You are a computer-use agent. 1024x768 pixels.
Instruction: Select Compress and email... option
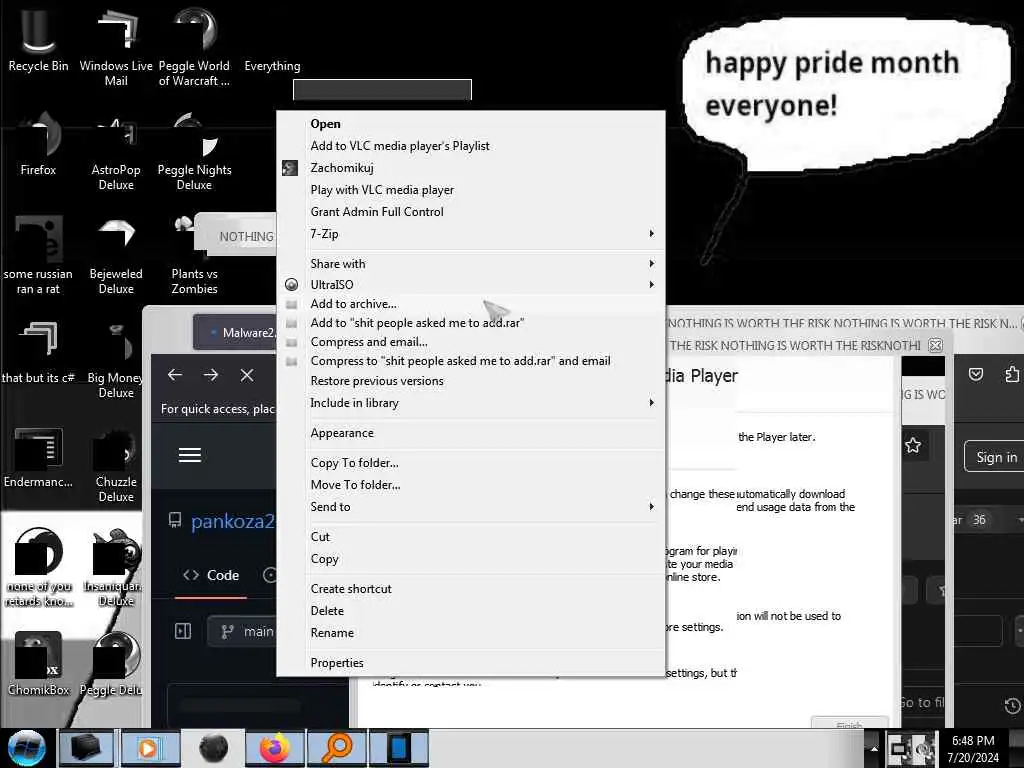[x=470, y=342]
